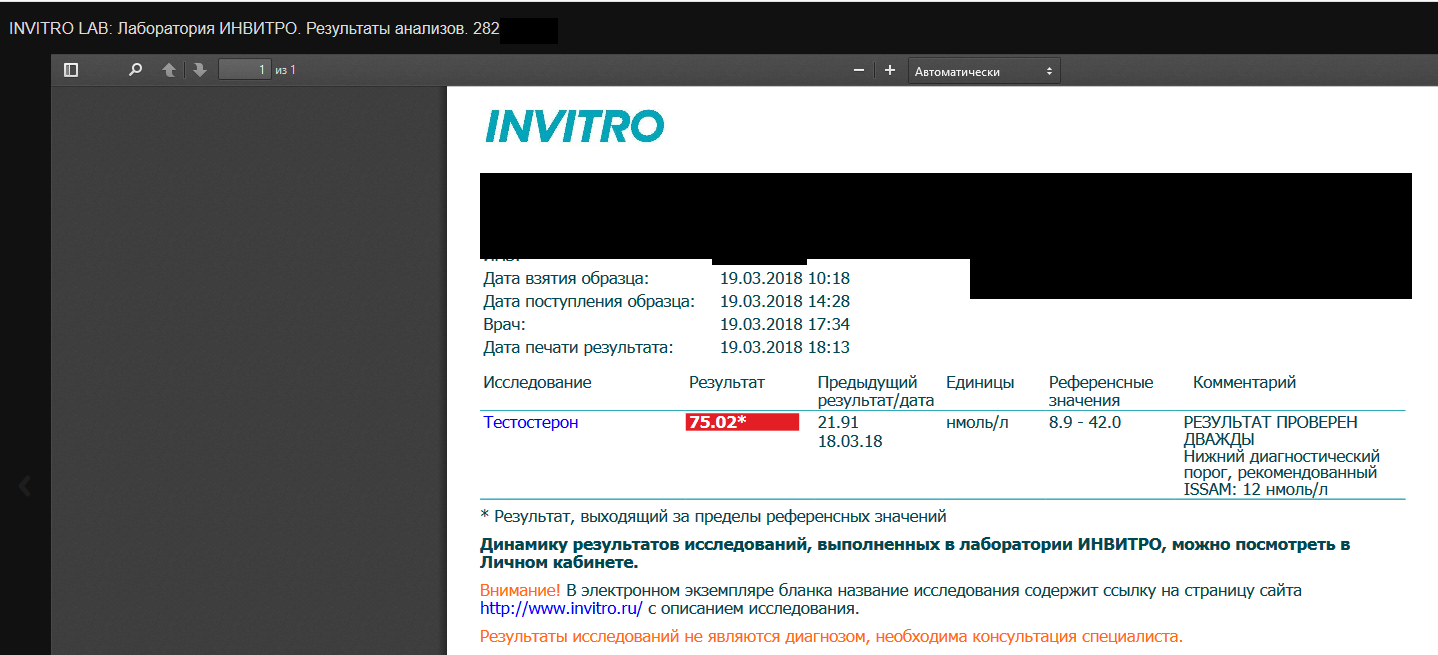Click the Дата взятия образца timestamp
The height and width of the screenshot is (655, 1438).
click(x=784, y=279)
